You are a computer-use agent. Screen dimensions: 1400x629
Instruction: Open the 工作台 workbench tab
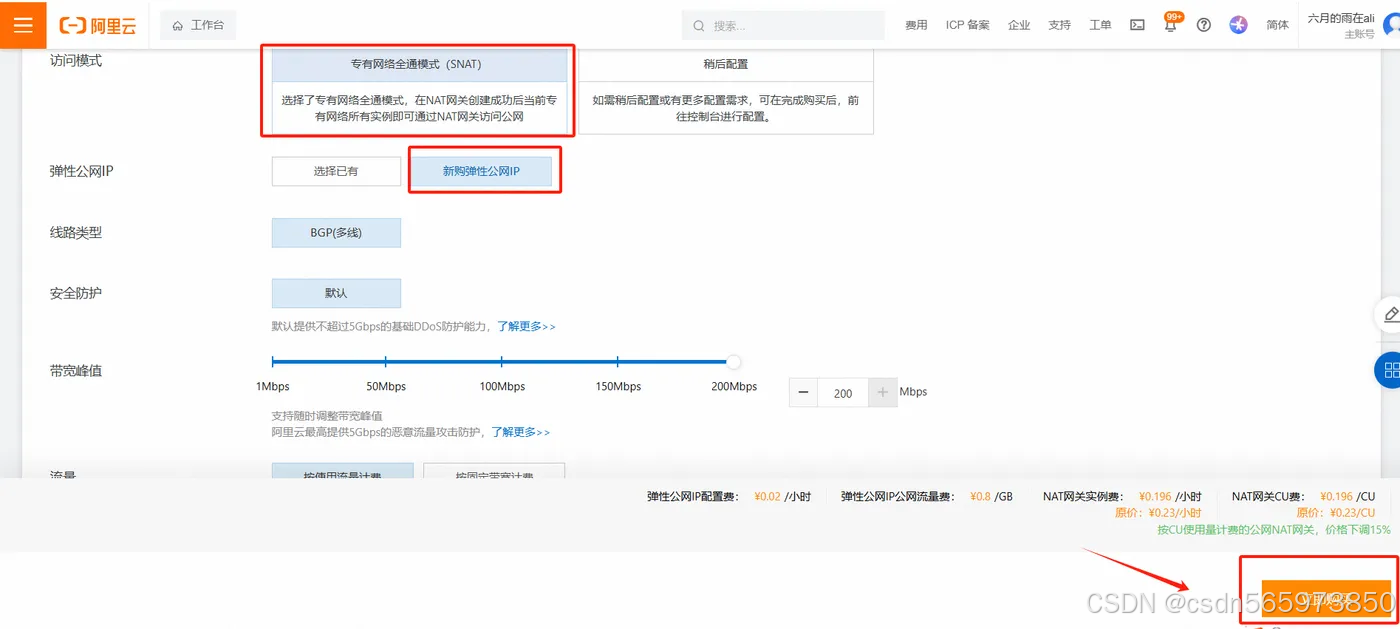tap(198, 25)
